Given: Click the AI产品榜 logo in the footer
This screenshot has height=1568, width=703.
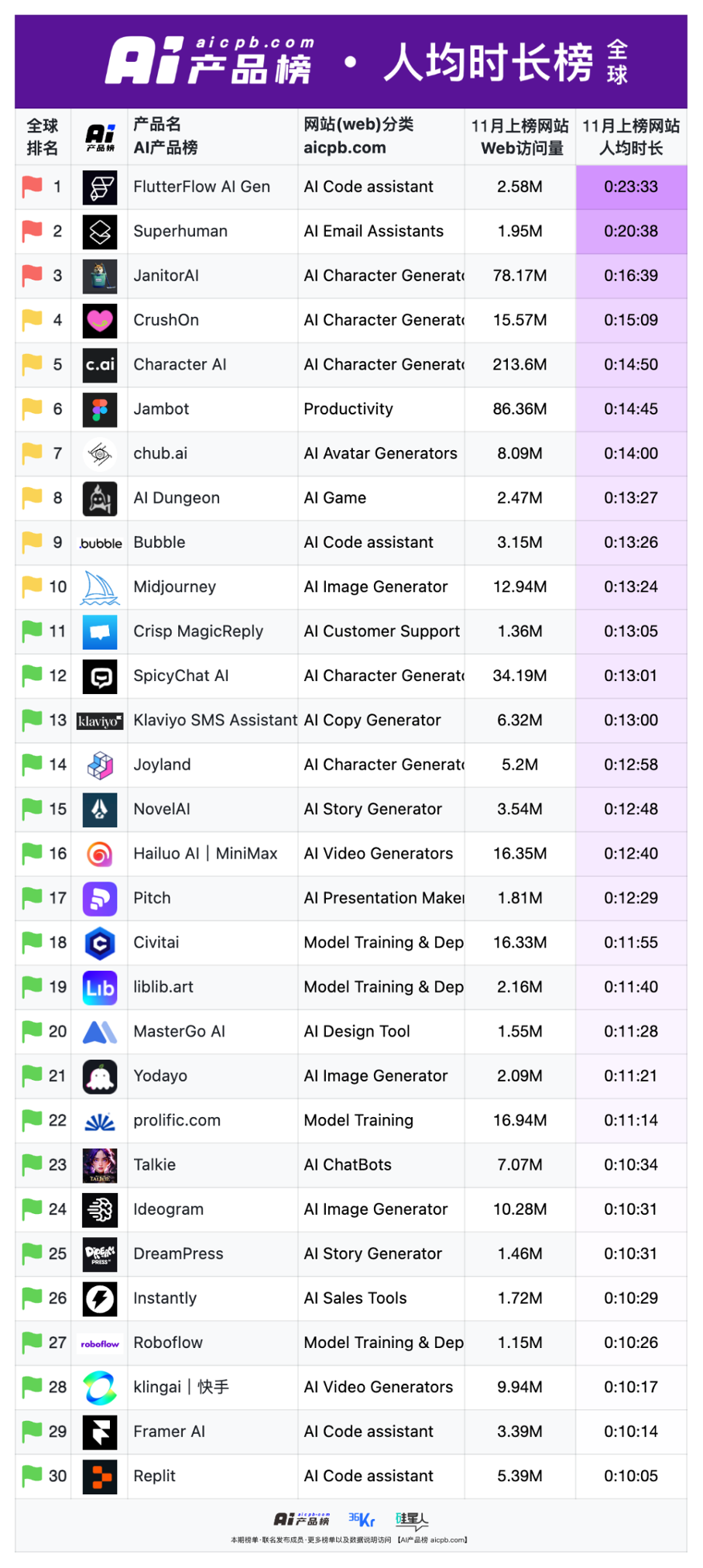Looking at the screenshot, I should coord(302,1519).
